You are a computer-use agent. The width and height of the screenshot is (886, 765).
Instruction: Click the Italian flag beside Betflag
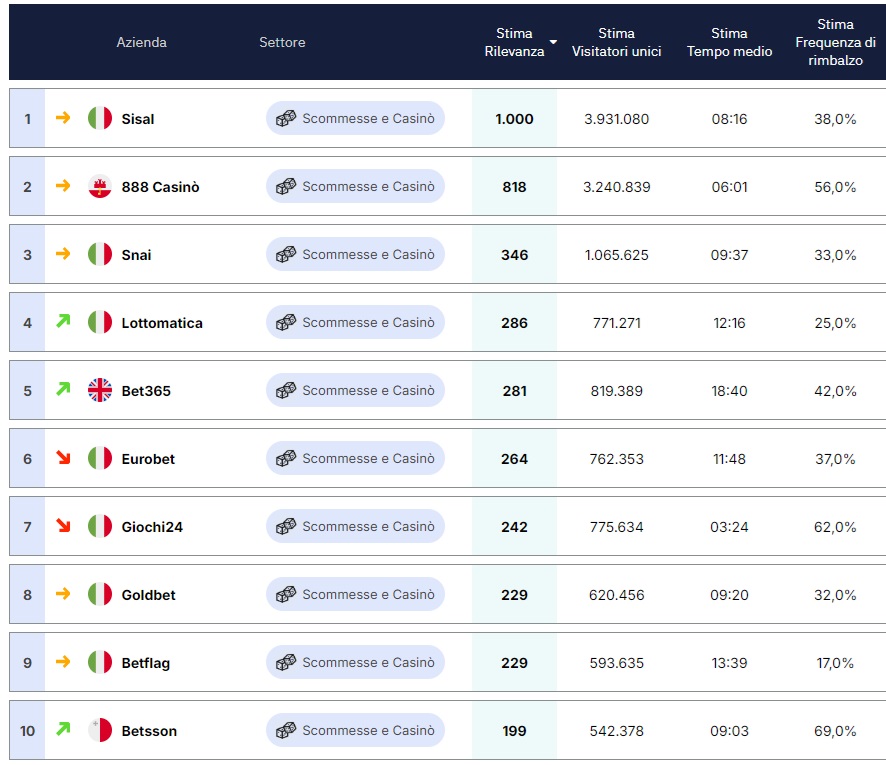100,662
